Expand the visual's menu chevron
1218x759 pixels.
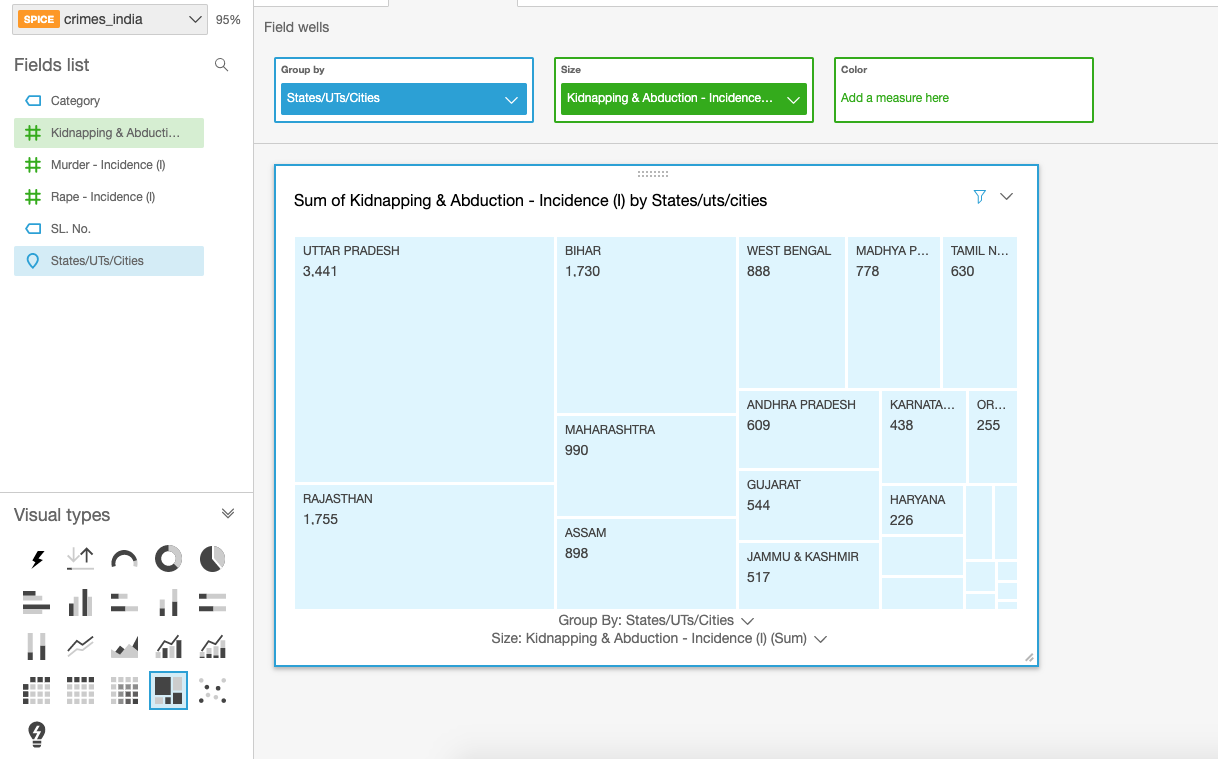coord(1007,197)
